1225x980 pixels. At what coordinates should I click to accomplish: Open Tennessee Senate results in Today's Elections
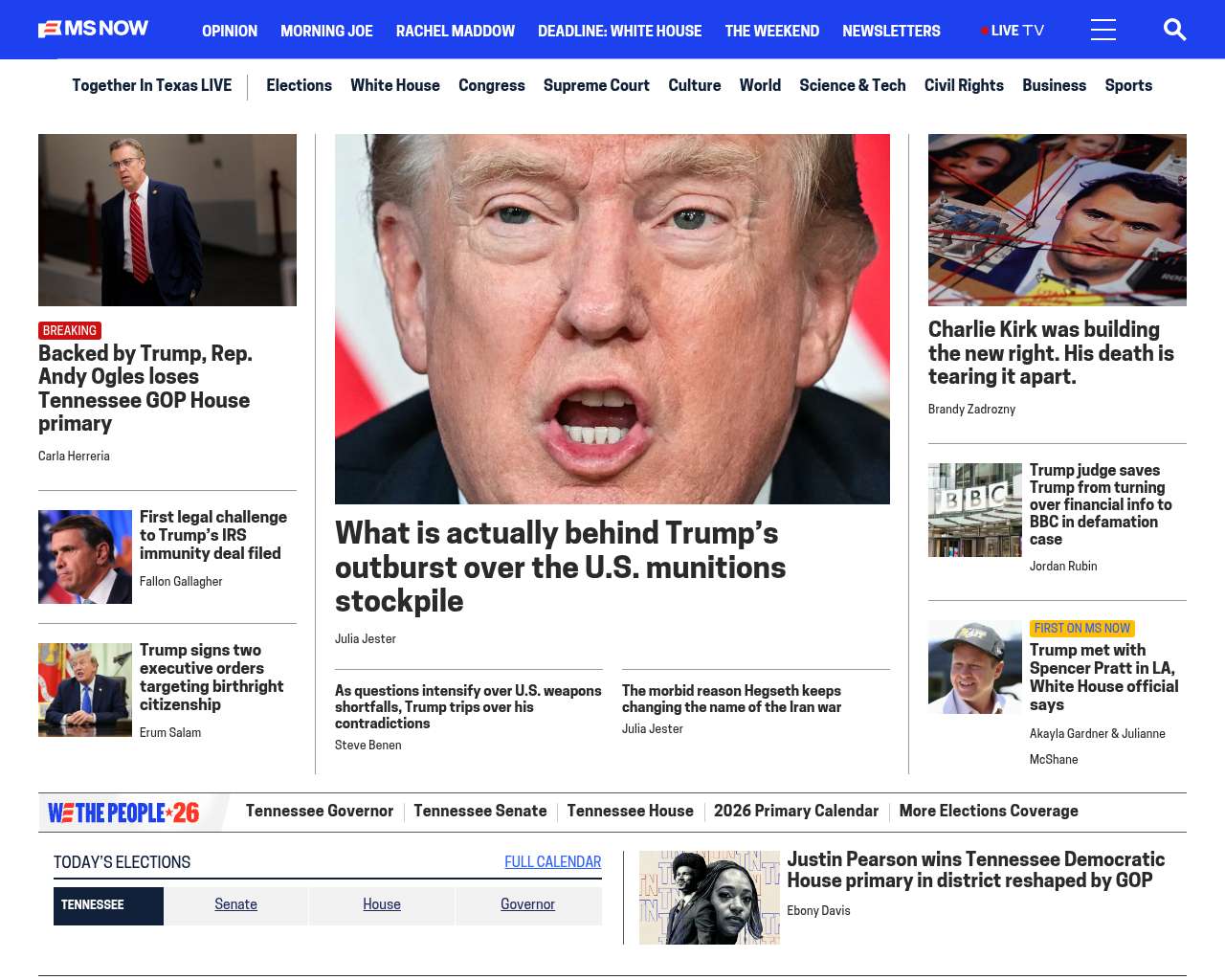(236, 905)
